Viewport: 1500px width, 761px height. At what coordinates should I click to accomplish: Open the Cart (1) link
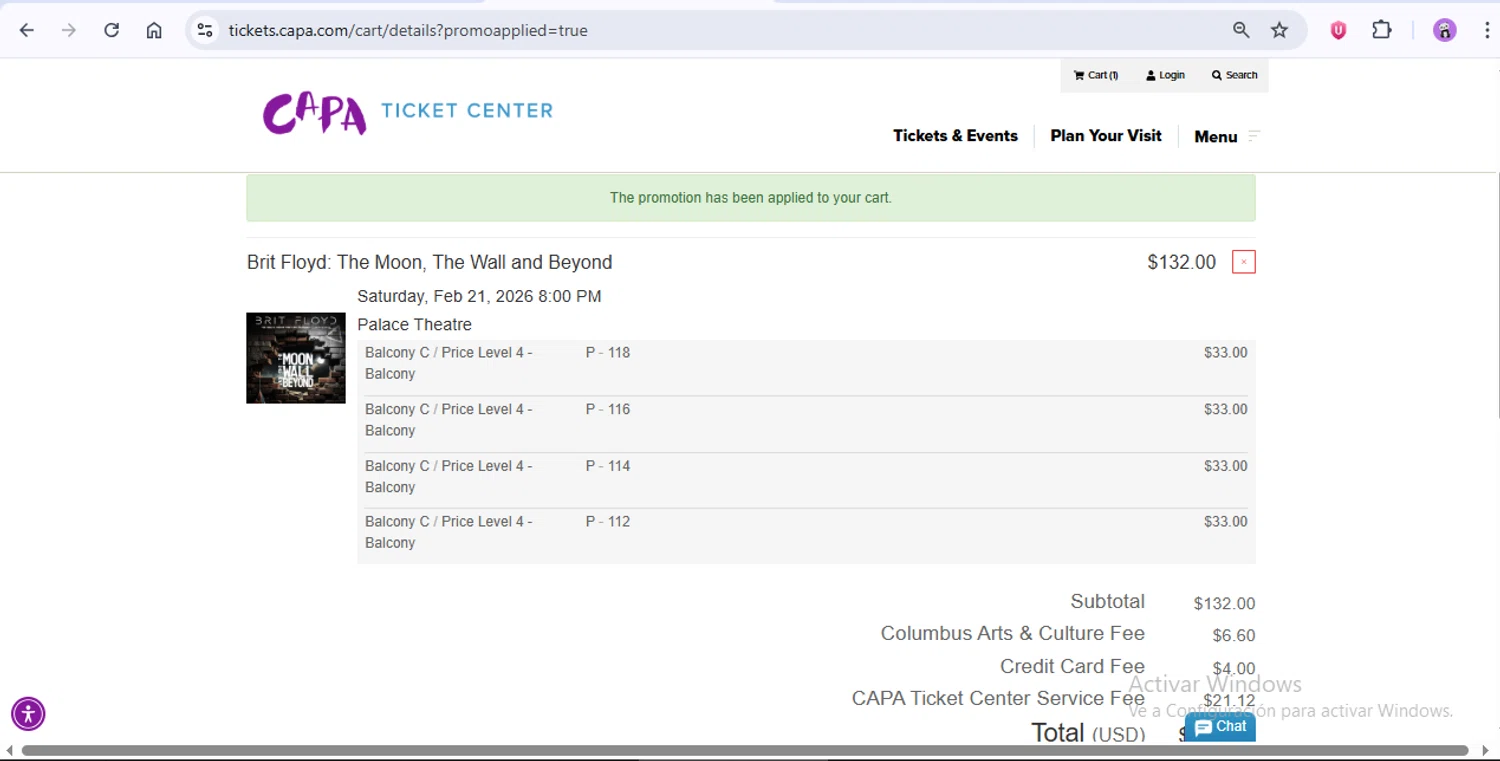pos(1096,75)
